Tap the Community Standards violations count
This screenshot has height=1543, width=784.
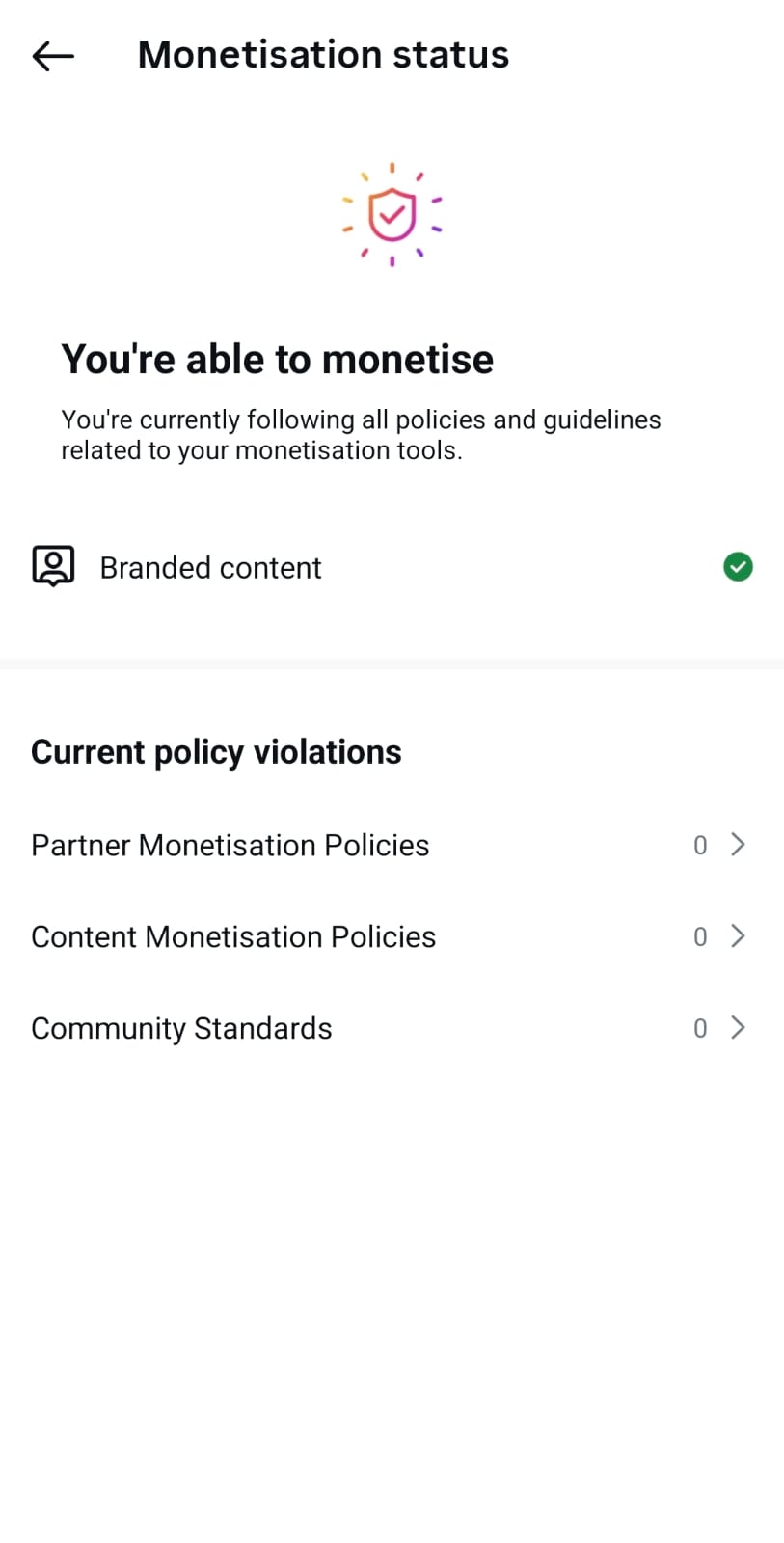click(x=700, y=1029)
